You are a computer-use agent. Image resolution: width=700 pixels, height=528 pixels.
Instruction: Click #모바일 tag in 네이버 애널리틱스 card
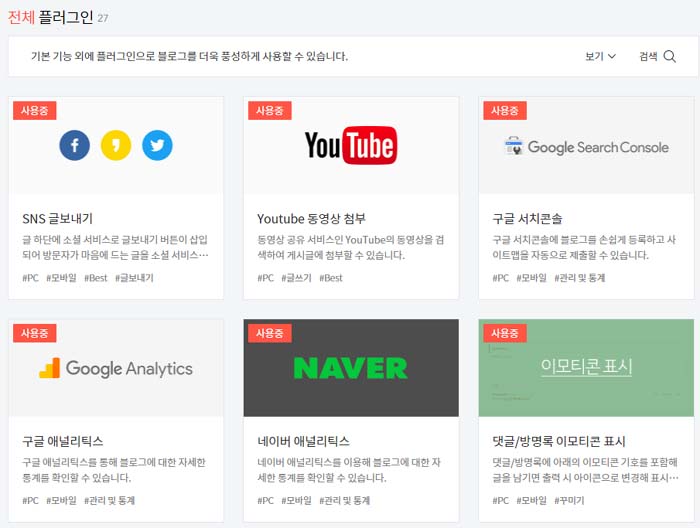coord(296,500)
